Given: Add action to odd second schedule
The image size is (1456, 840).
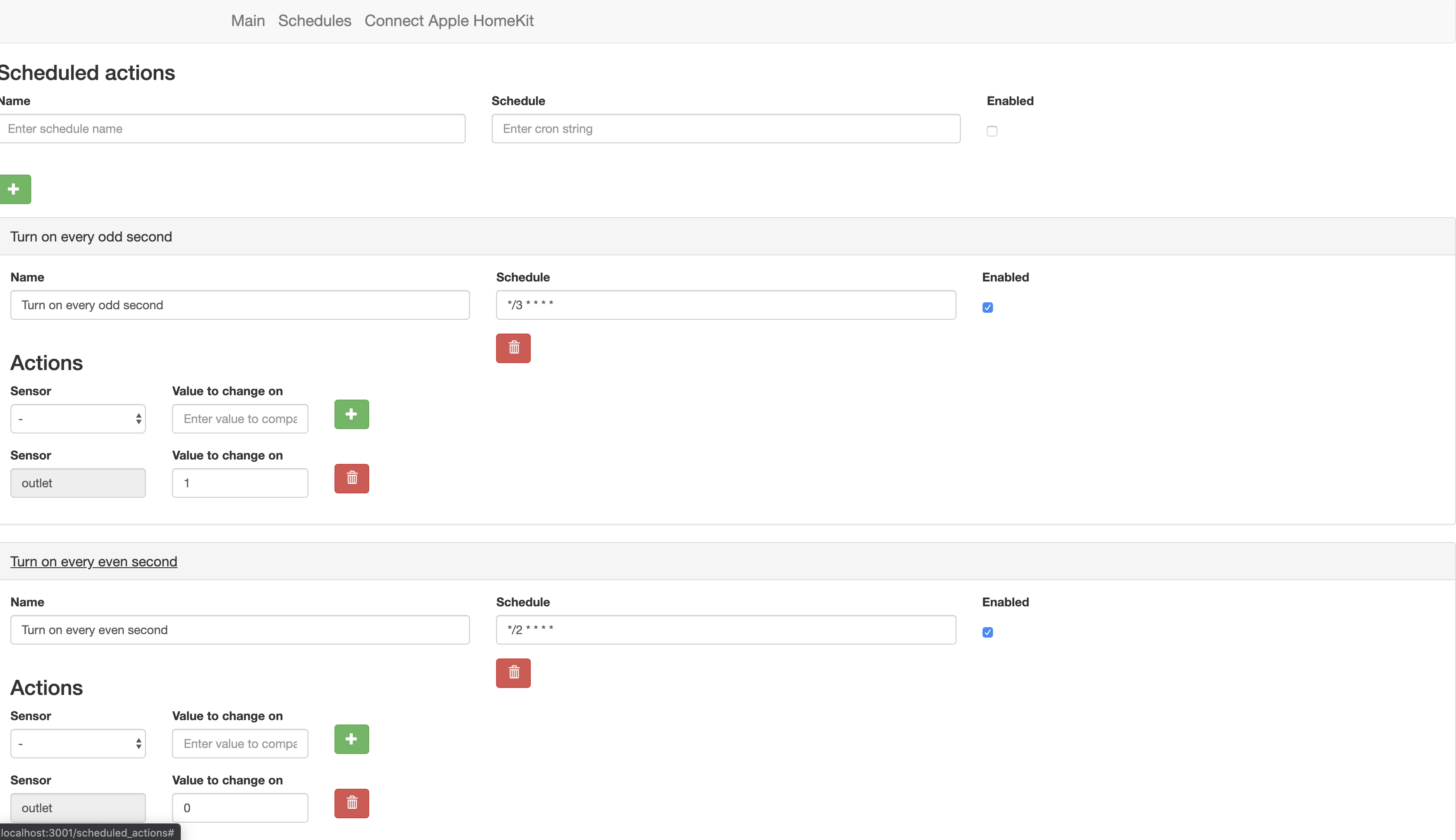Looking at the screenshot, I should (351, 414).
